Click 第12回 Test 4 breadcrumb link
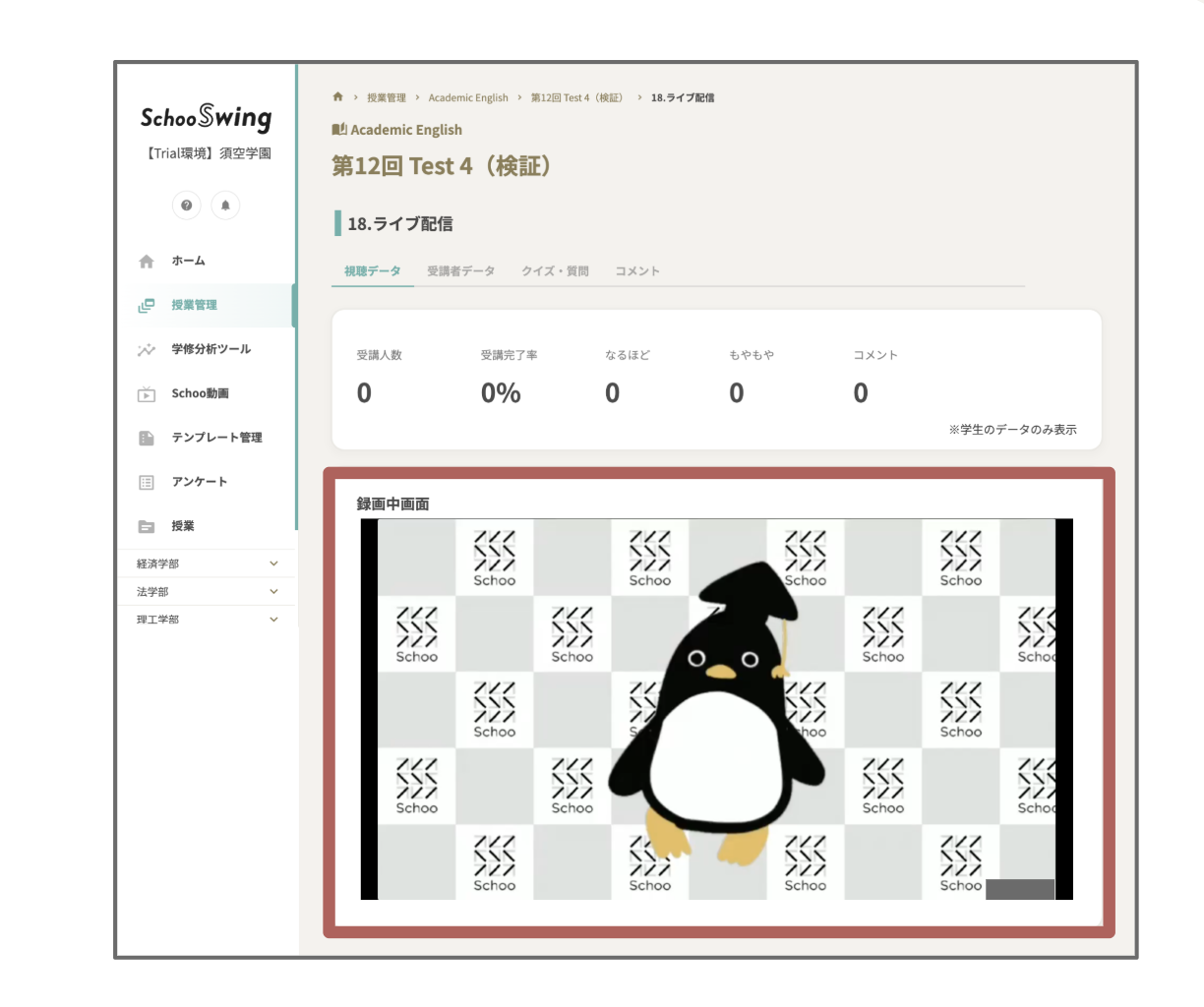The height and width of the screenshot is (1007, 1204). point(577,98)
